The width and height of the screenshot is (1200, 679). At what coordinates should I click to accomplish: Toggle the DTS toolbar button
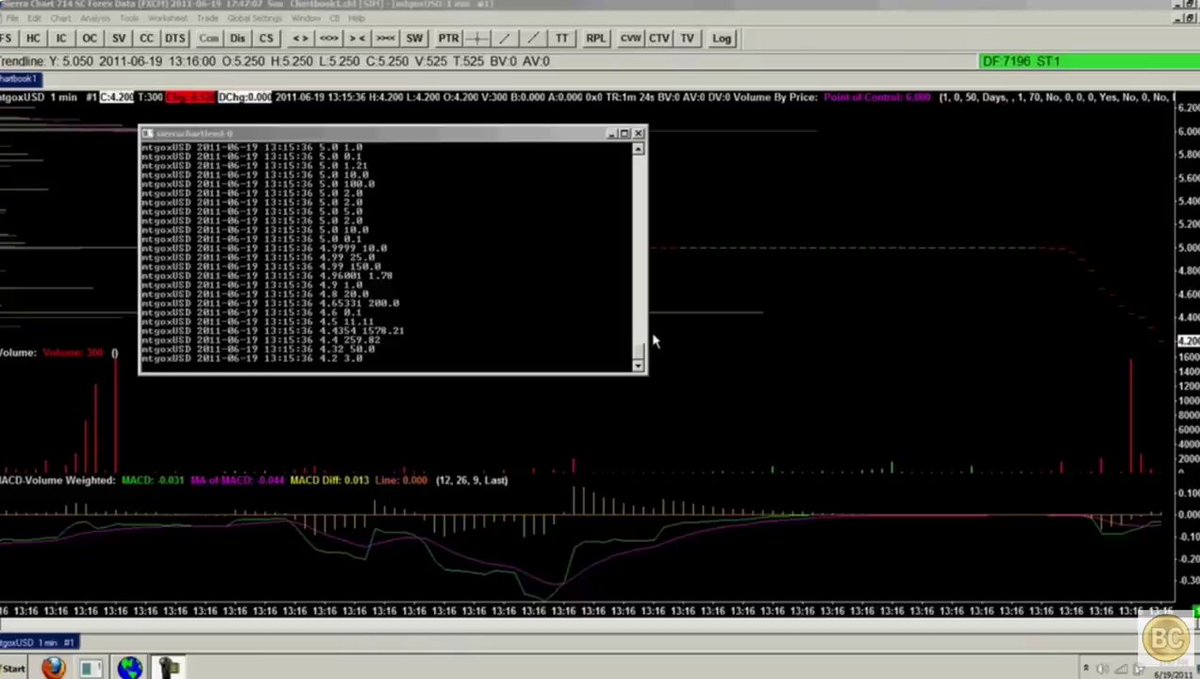[x=175, y=38]
